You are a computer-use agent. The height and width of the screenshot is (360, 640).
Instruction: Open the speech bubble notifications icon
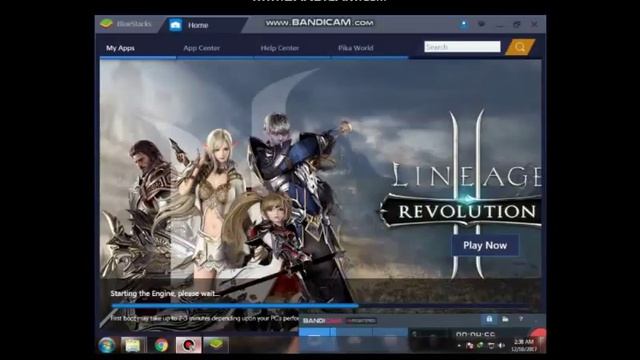(482, 24)
